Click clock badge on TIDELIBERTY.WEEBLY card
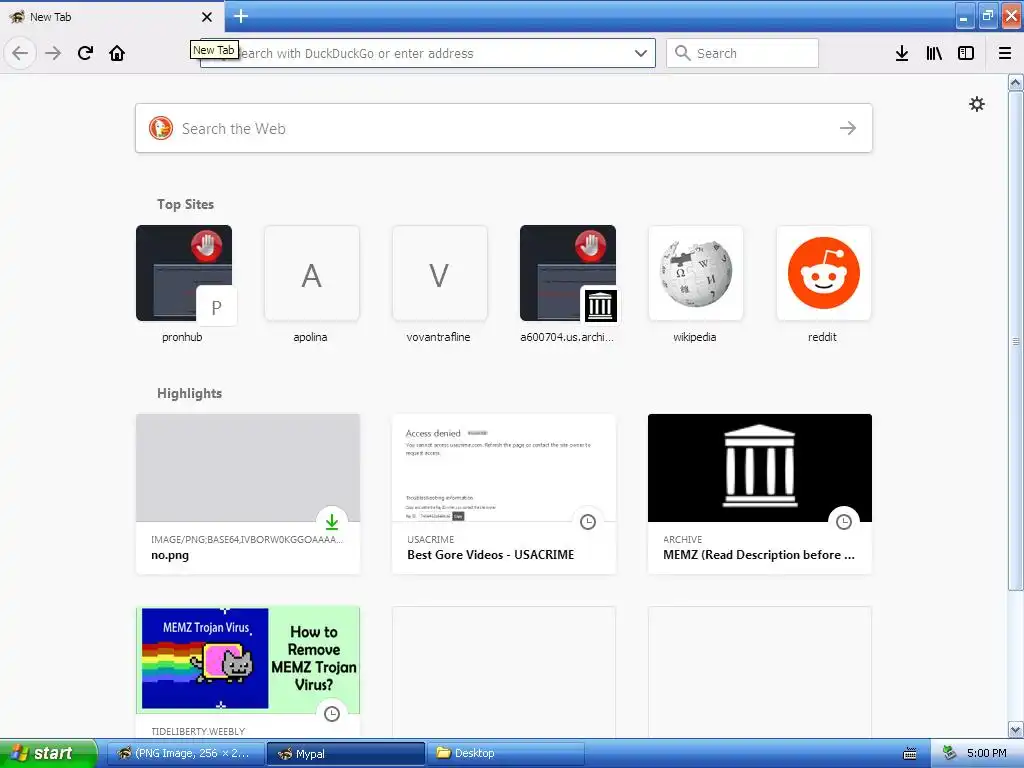The height and width of the screenshot is (768, 1024). pos(332,714)
